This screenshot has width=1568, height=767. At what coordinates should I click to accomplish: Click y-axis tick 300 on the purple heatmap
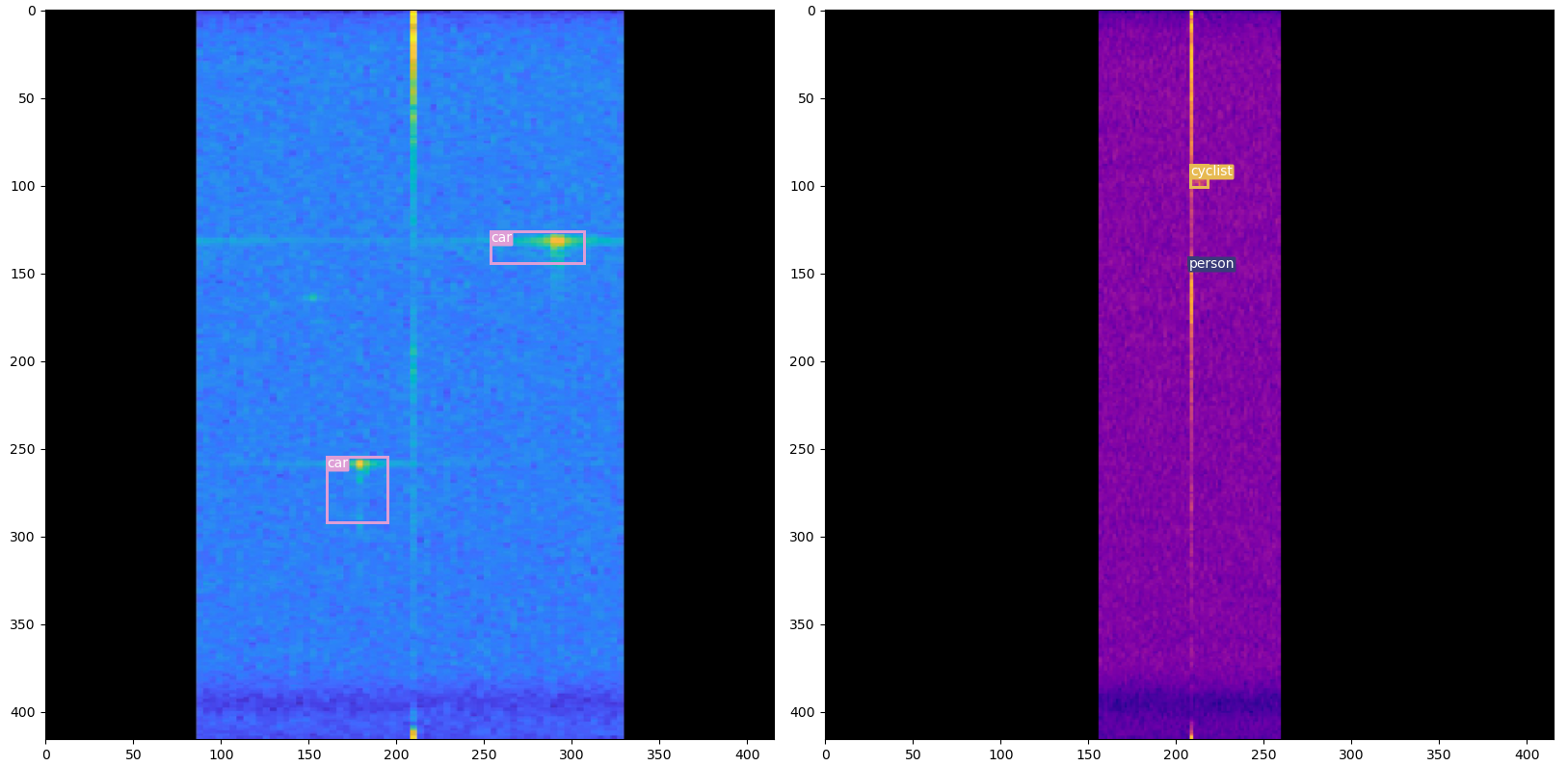(802, 537)
